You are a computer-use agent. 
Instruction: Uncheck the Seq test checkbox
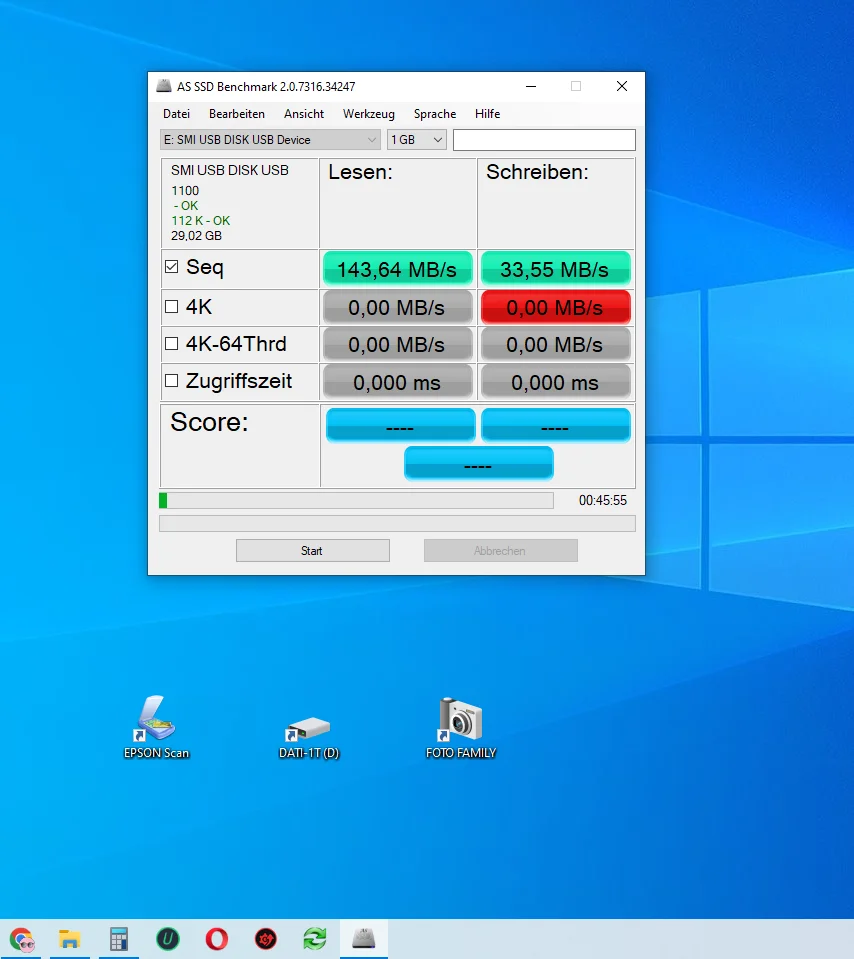(172, 267)
